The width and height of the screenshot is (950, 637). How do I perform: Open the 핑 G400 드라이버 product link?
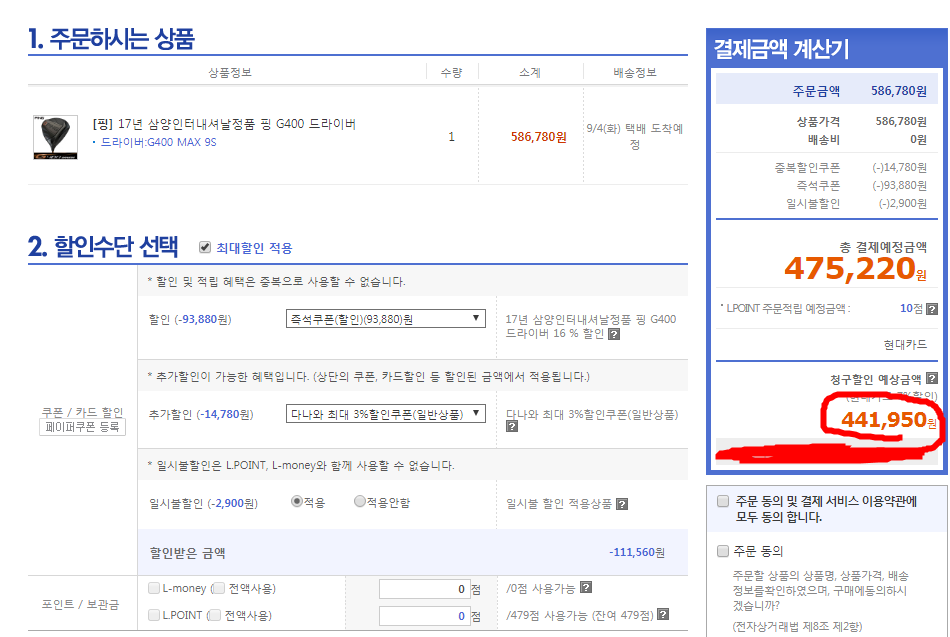224,124
